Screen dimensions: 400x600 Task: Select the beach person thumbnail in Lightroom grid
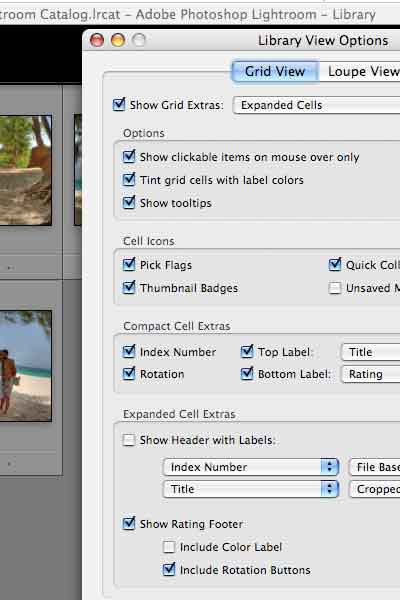(26, 366)
